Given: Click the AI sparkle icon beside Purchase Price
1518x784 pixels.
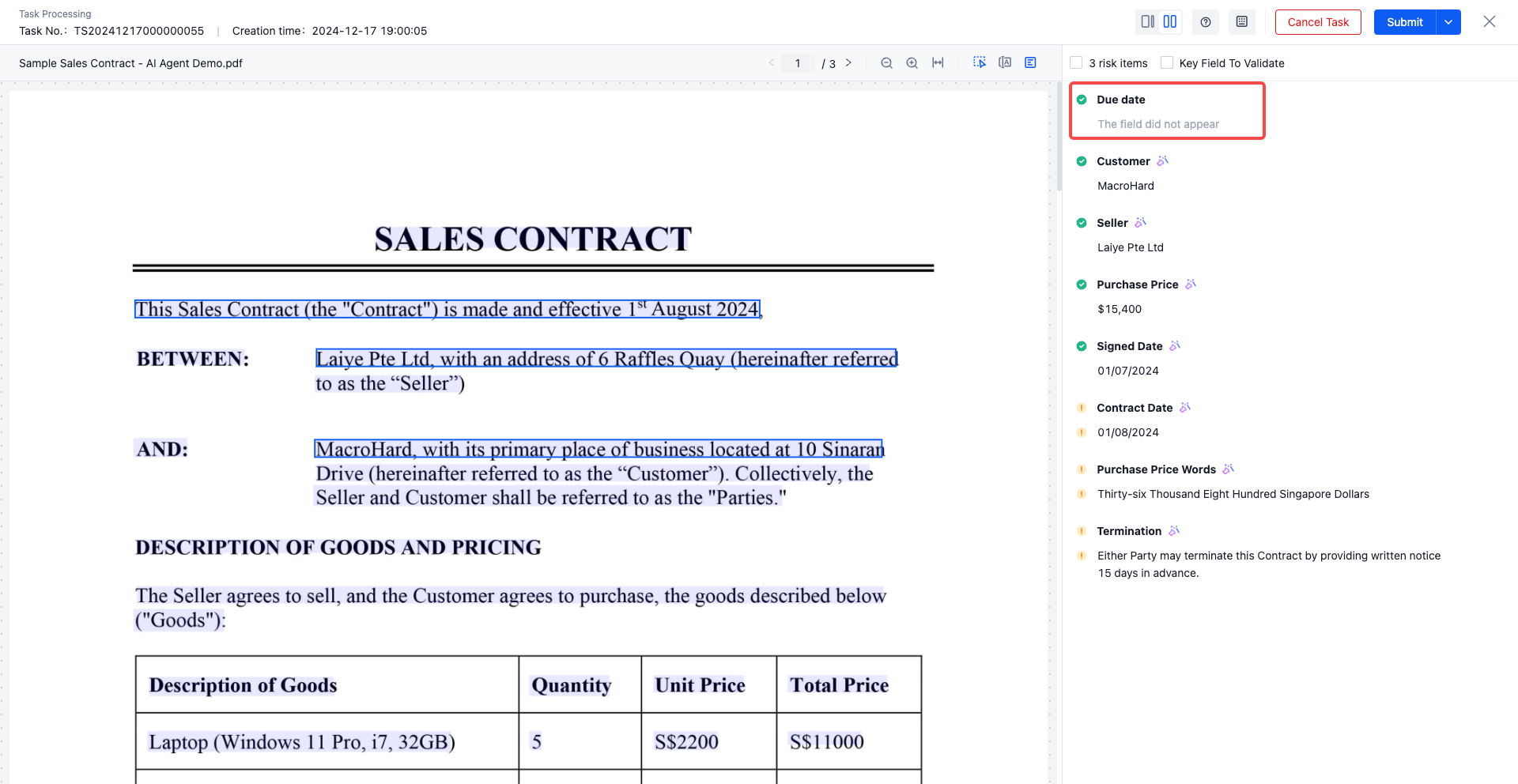Looking at the screenshot, I should [1191, 284].
